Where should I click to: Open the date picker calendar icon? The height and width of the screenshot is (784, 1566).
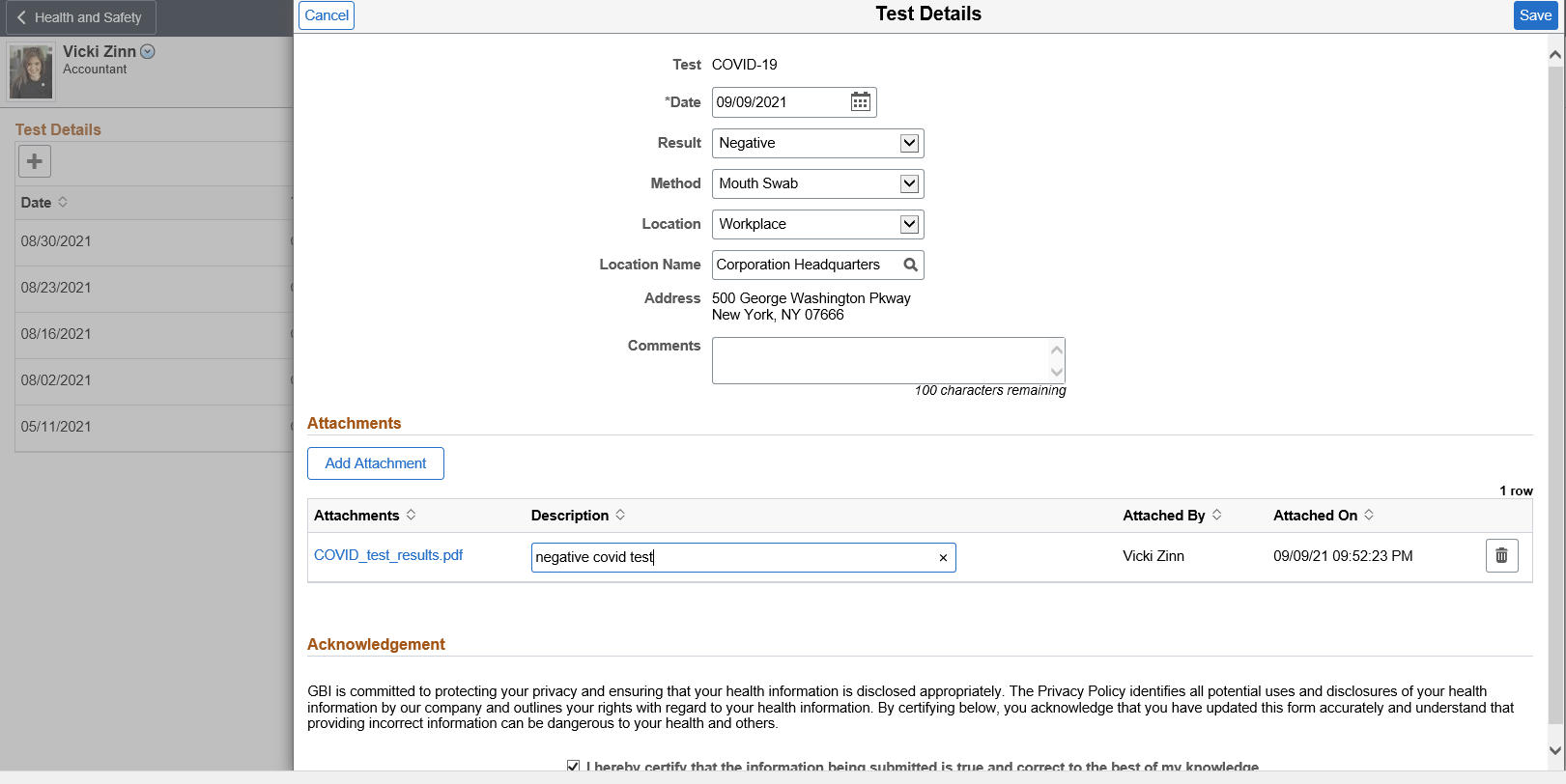[x=860, y=102]
